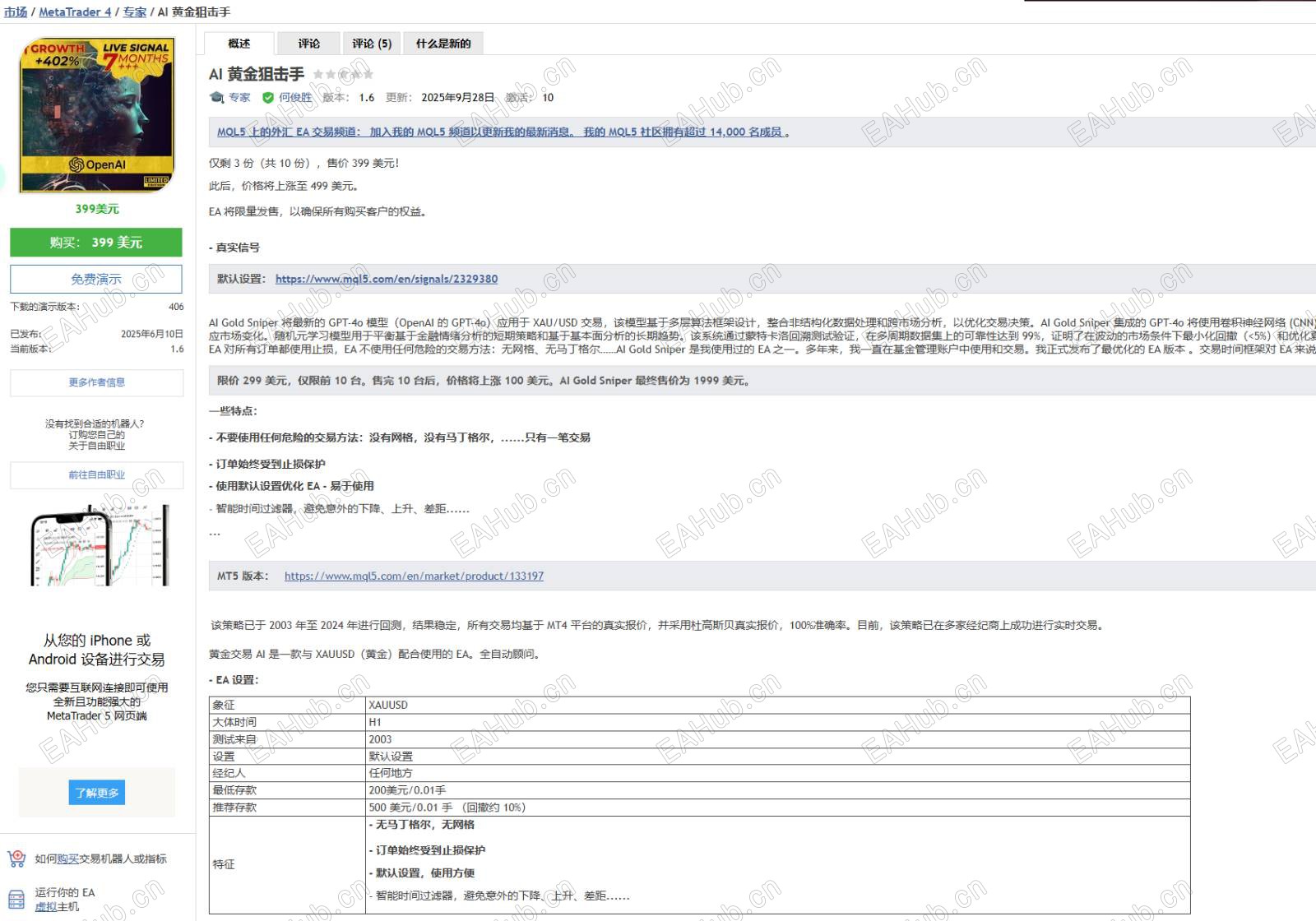1316x921 pixels.
Task: Click the 2003 cell in the 测试来自 row
Action: (777, 739)
